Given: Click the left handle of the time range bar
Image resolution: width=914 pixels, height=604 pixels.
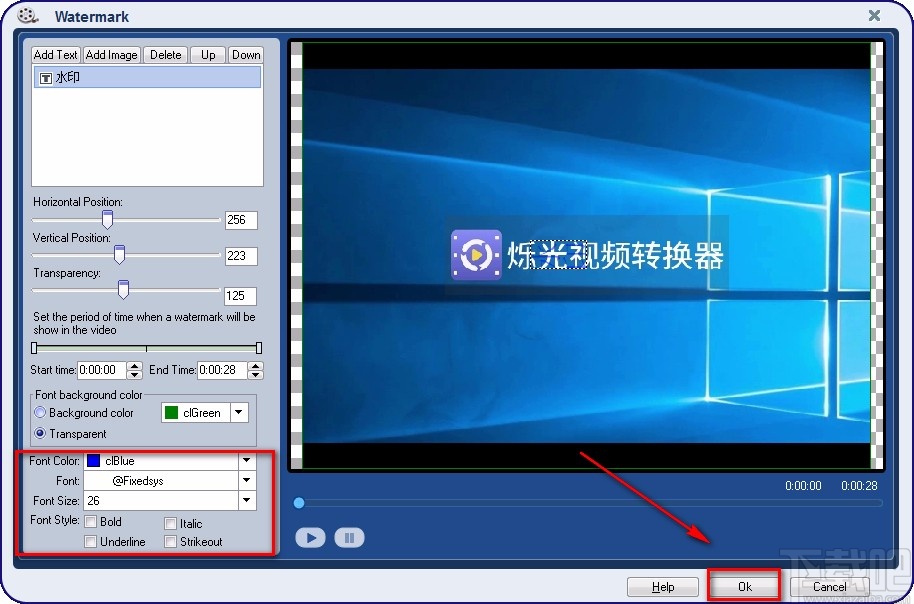Looking at the screenshot, I should click(34, 348).
